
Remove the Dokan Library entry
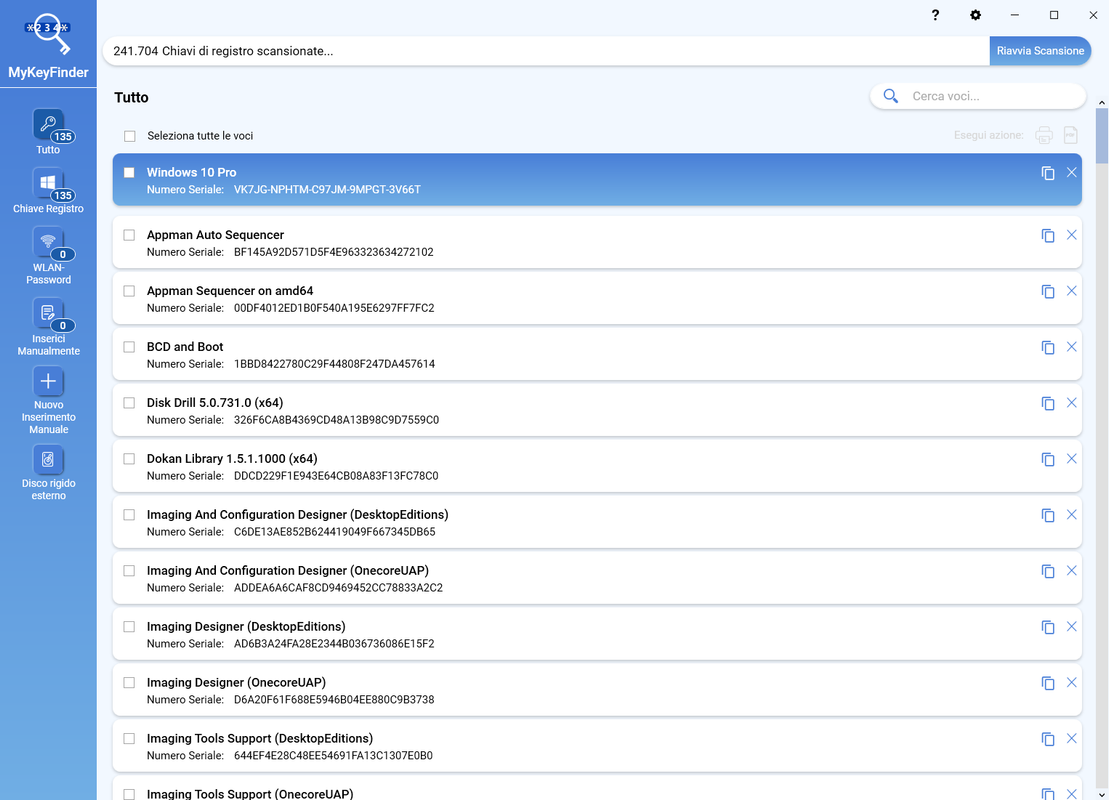1072,458
